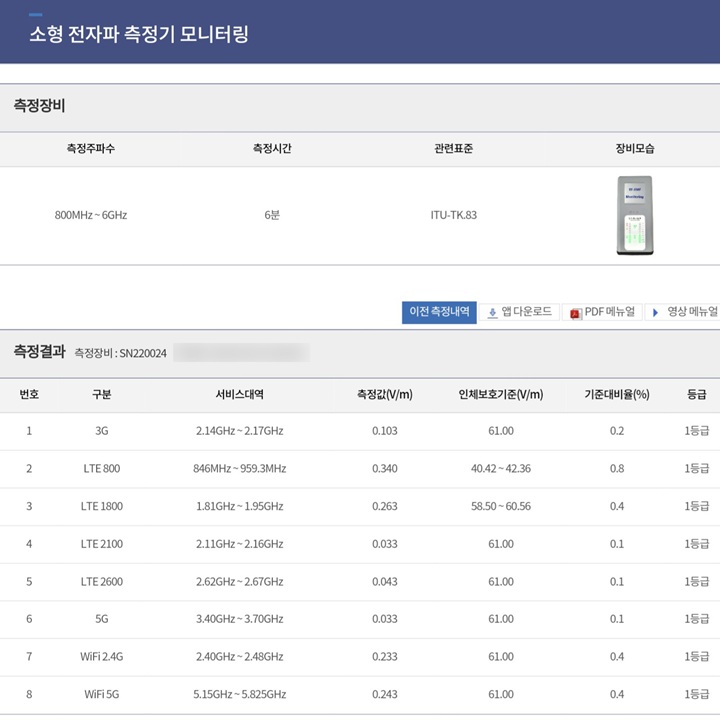Click the 0.2 ratio in 3G row
720x720 pixels.
tap(617, 431)
